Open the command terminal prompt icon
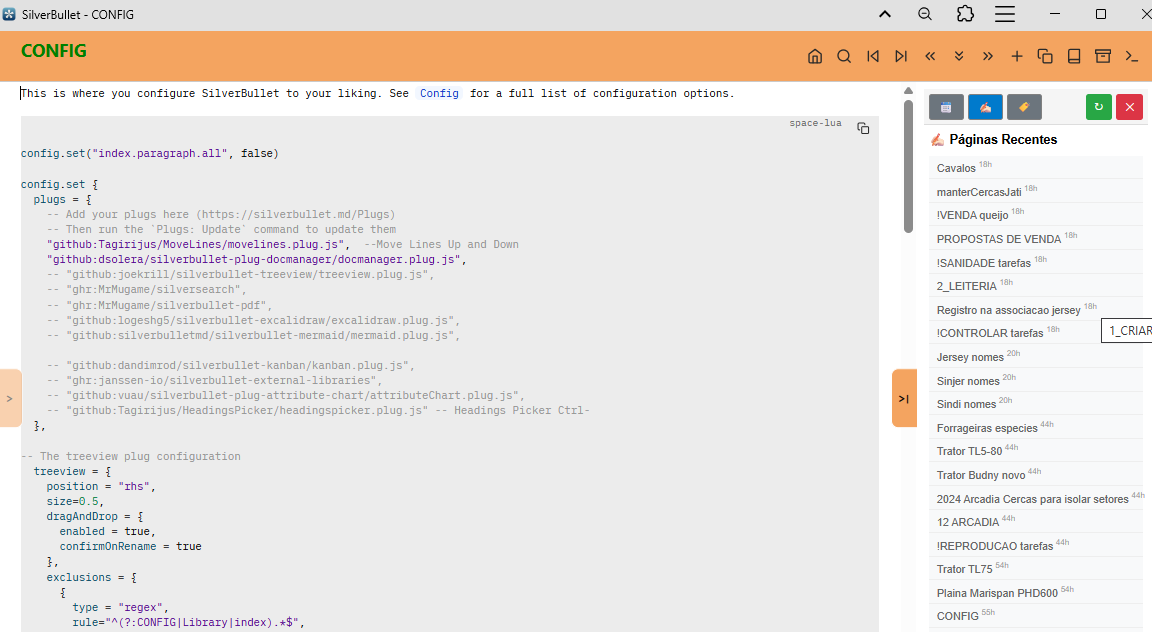The width and height of the screenshot is (1152, 632). coord(1132,57)
